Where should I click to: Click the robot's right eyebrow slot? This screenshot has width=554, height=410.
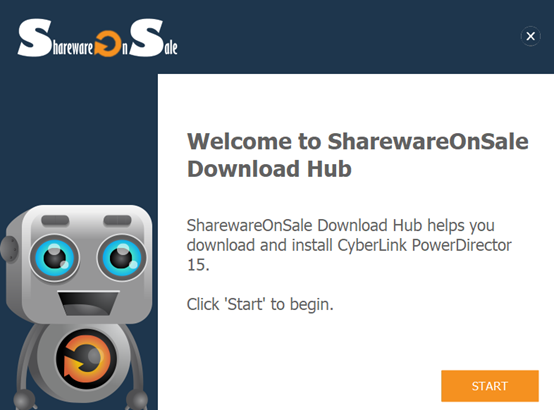pos(117,220)
